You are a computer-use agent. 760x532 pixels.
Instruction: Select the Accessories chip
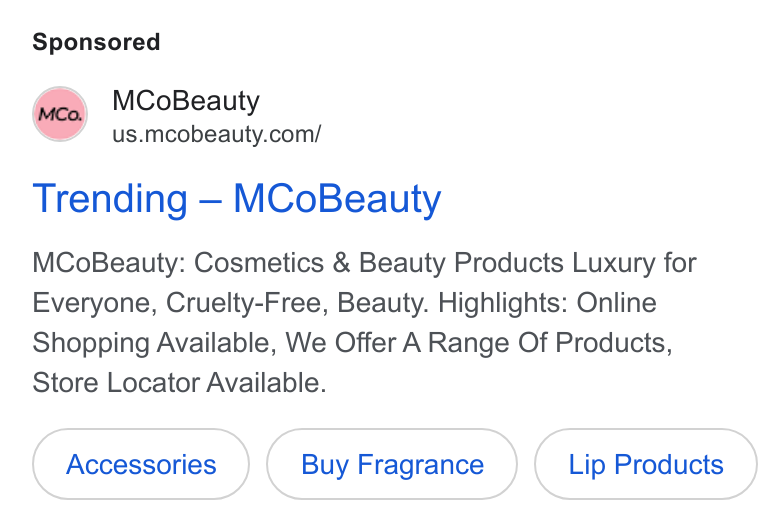141,464
